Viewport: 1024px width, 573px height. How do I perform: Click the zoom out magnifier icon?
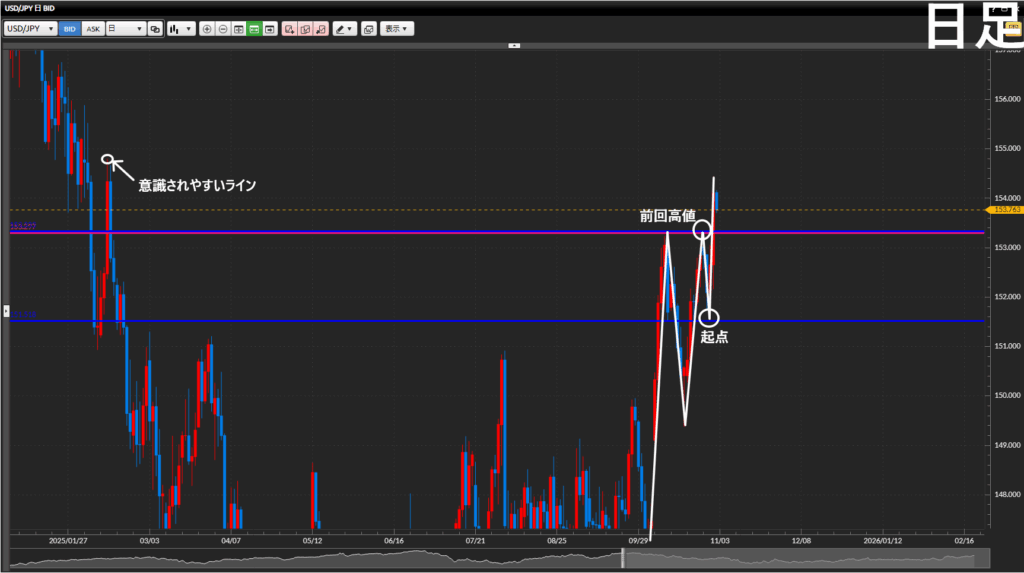point(222,29)
